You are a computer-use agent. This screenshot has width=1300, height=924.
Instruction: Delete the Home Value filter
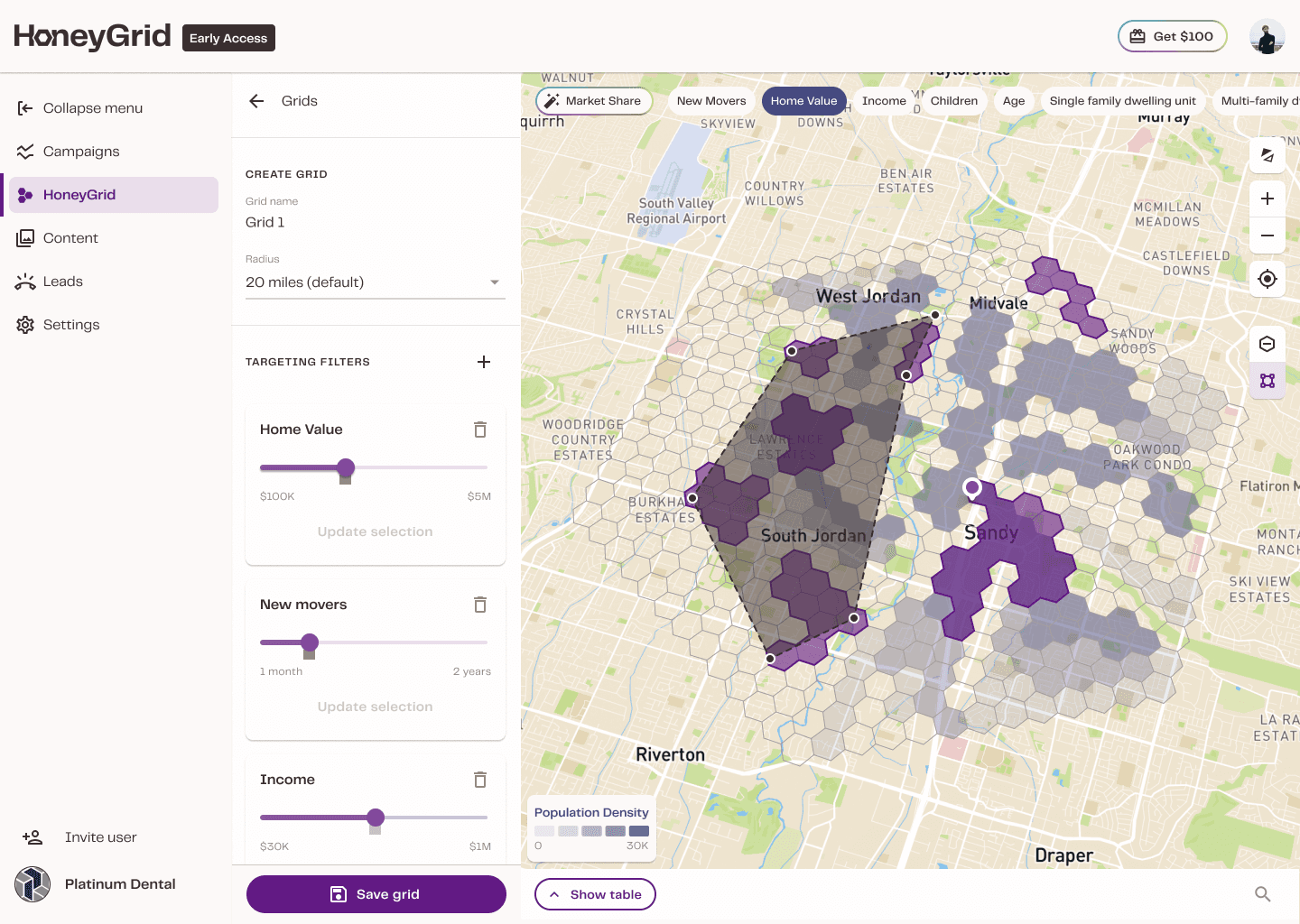click(x=480, y=430)
